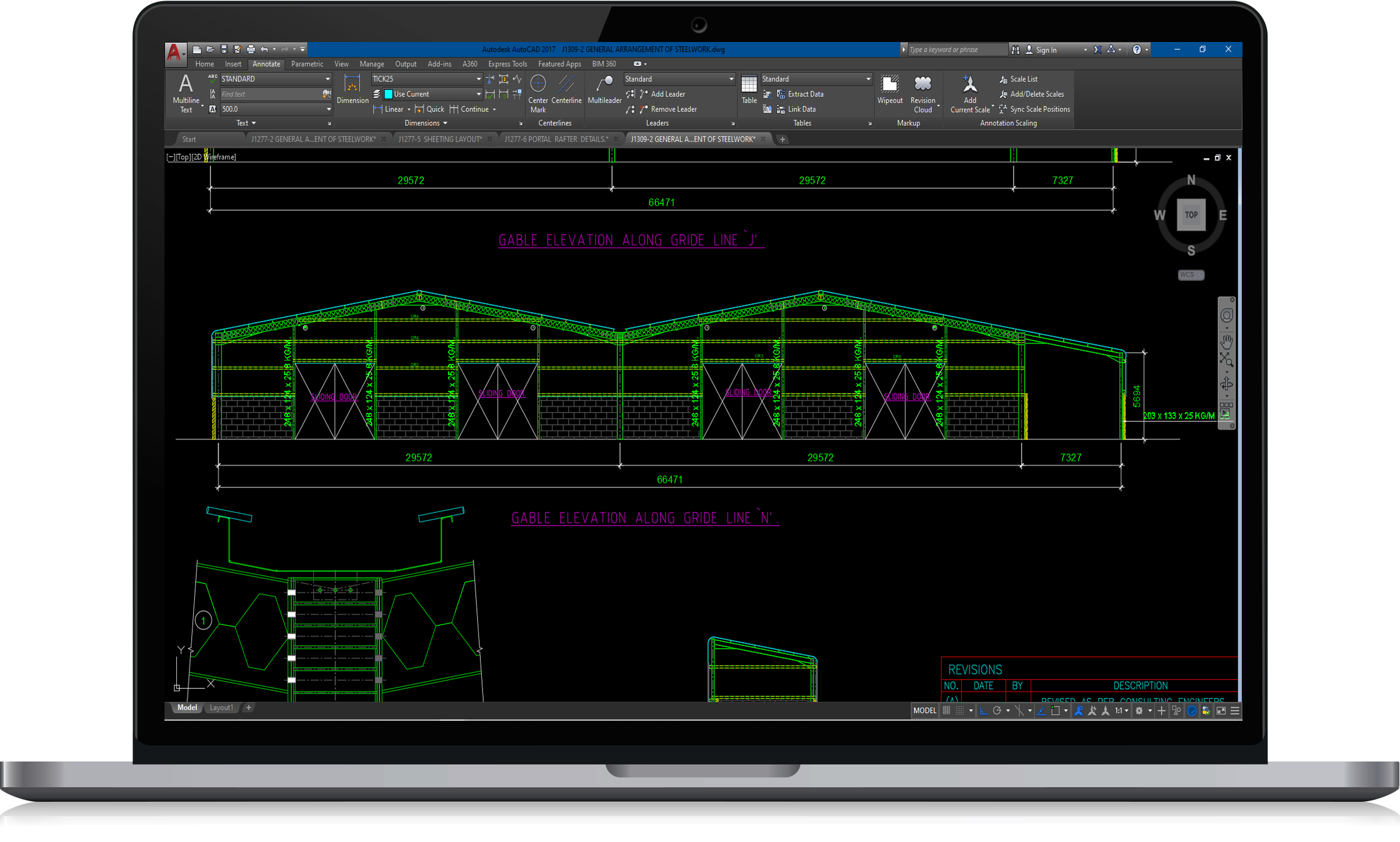Click Extract Data button
1400x842 pixels.
[800, 94]
